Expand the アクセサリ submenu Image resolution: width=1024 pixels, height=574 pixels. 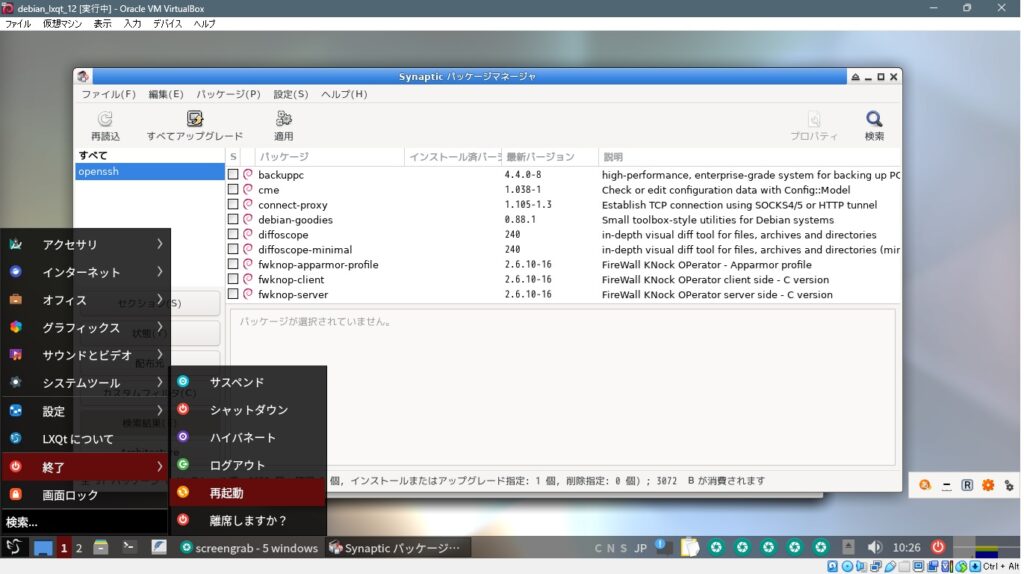tap(86, 244)
